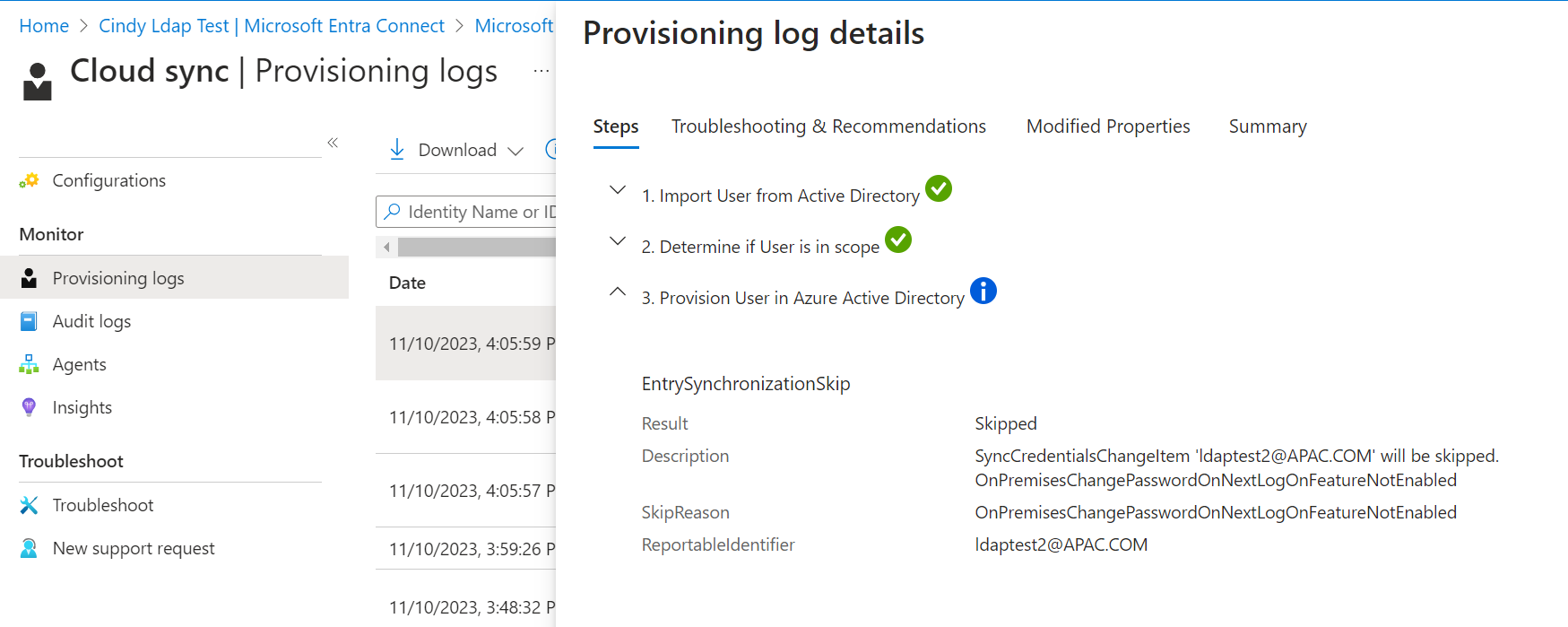Click the Skipped result value
Screen dimensions: 1568x627
(1006, 423)
